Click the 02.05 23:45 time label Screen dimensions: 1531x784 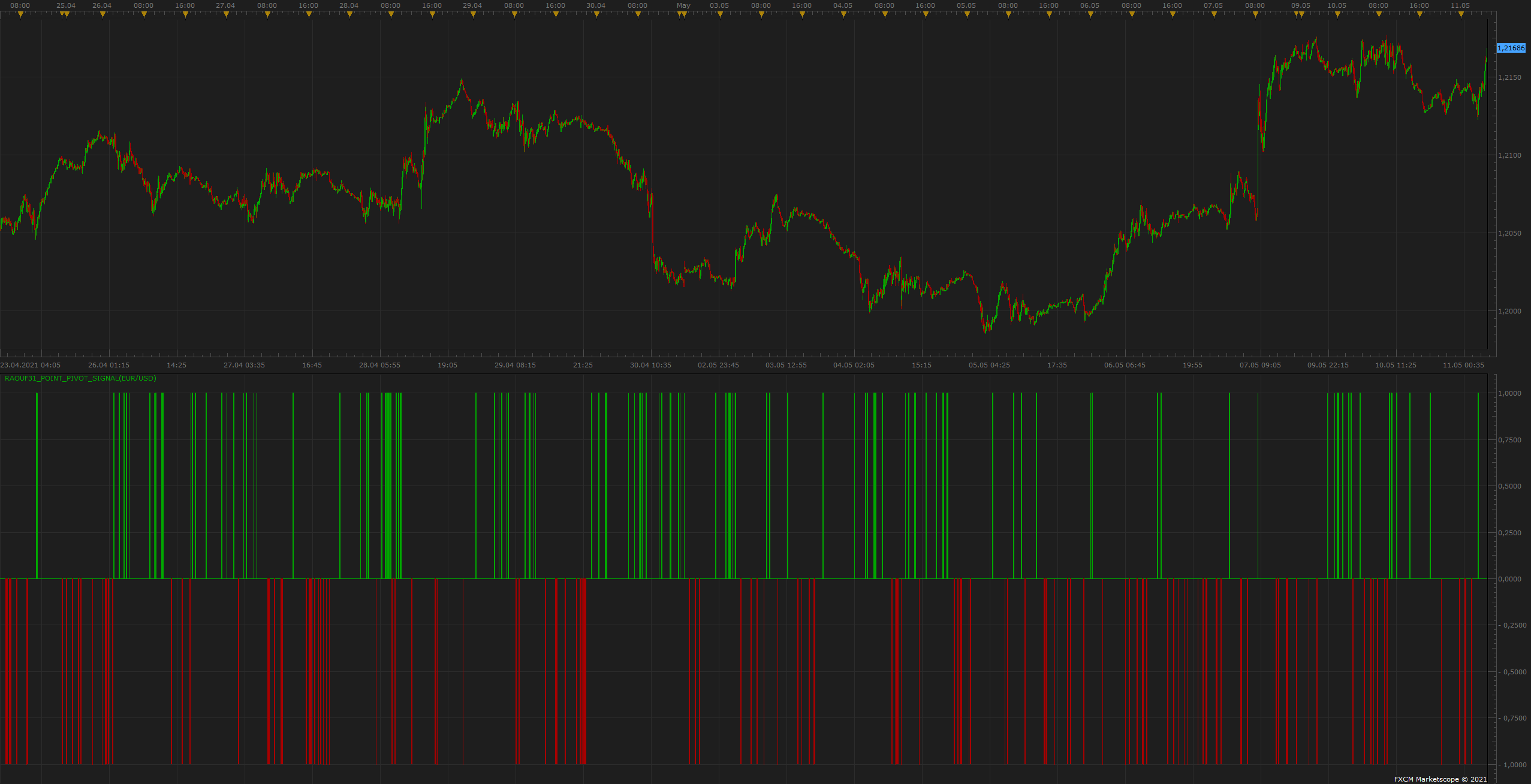click(x=718, y=365)
